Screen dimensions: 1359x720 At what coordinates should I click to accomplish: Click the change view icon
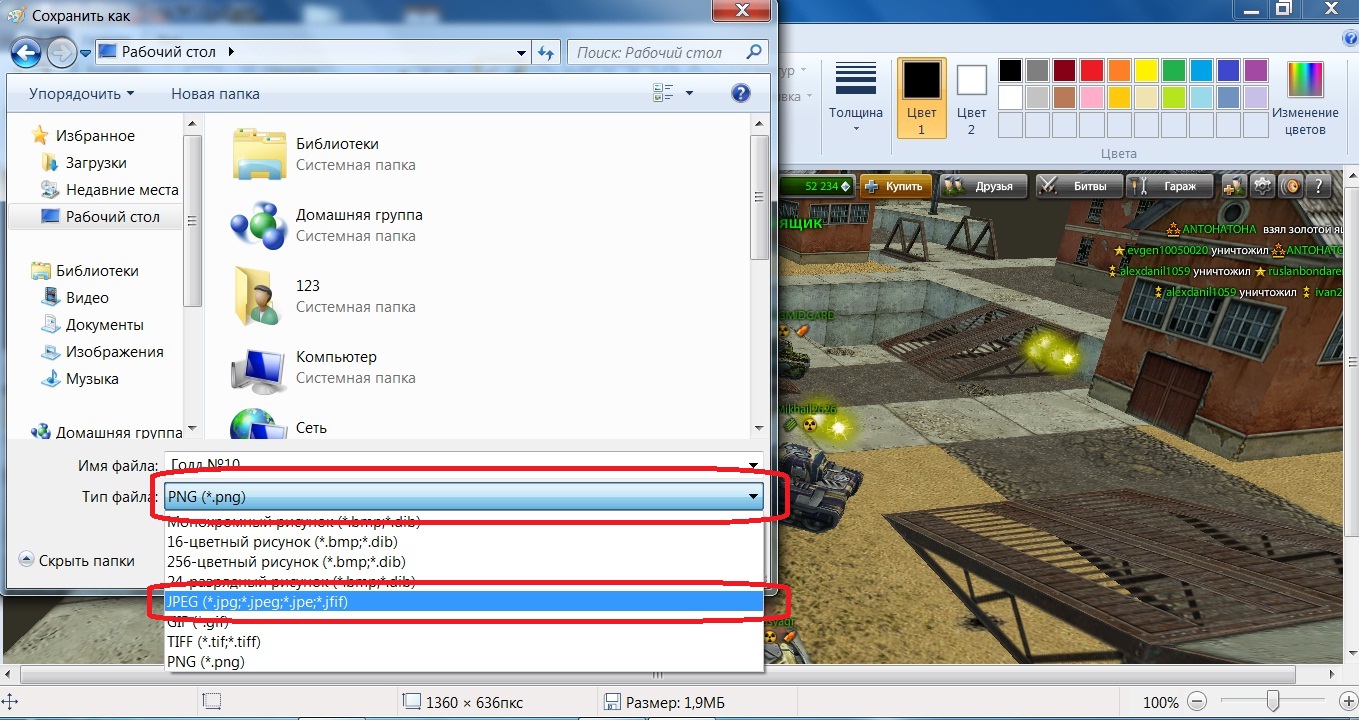(x=664, y=93)
